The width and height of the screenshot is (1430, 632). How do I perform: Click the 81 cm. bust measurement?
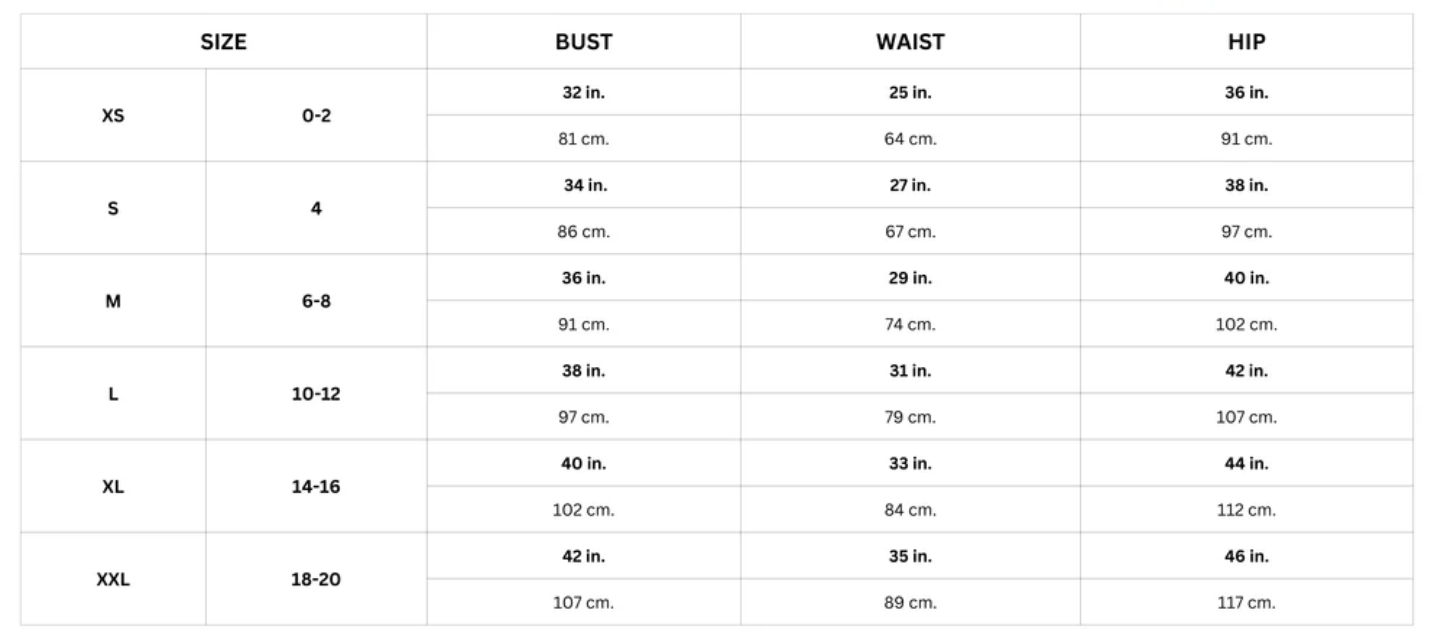(x=584, y=139)
